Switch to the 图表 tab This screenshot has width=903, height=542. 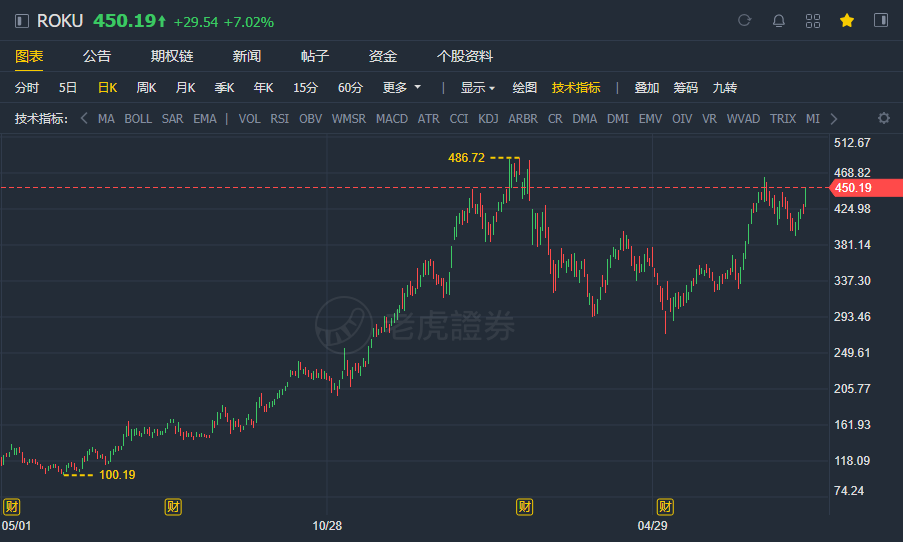click(x=29, y=56)
